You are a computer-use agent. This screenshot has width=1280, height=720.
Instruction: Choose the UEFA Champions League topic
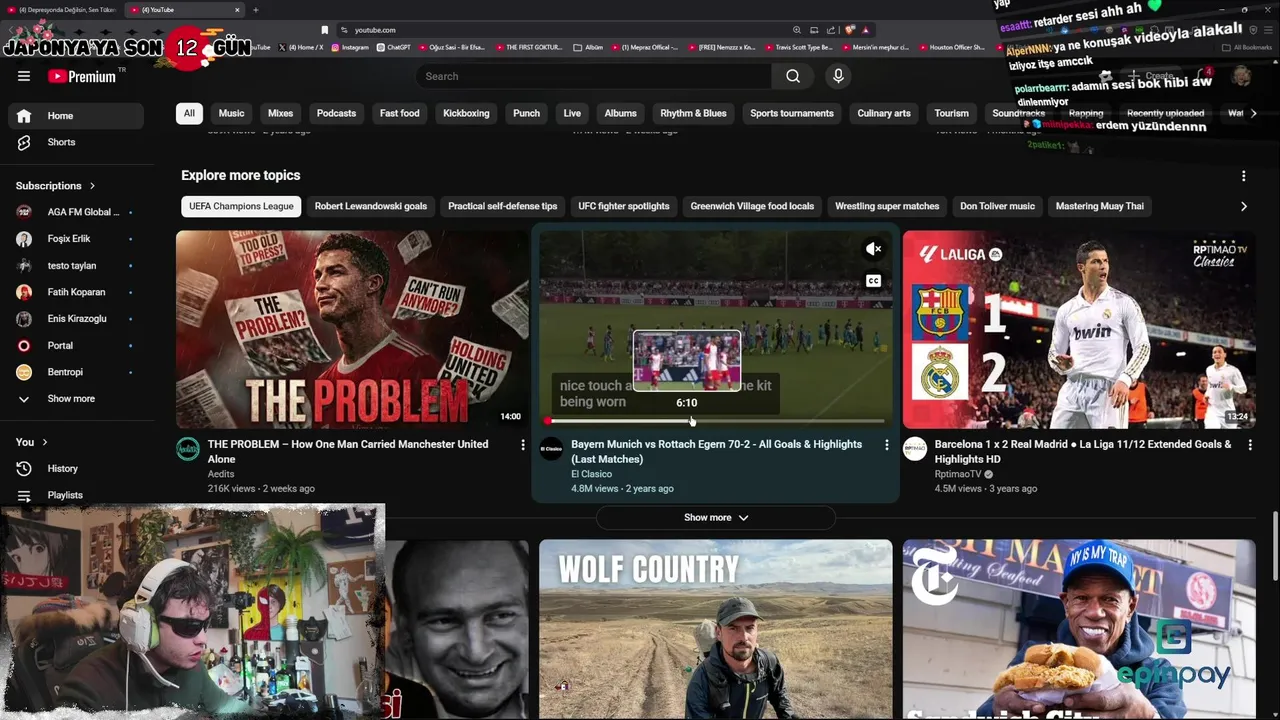coord(241,206)
